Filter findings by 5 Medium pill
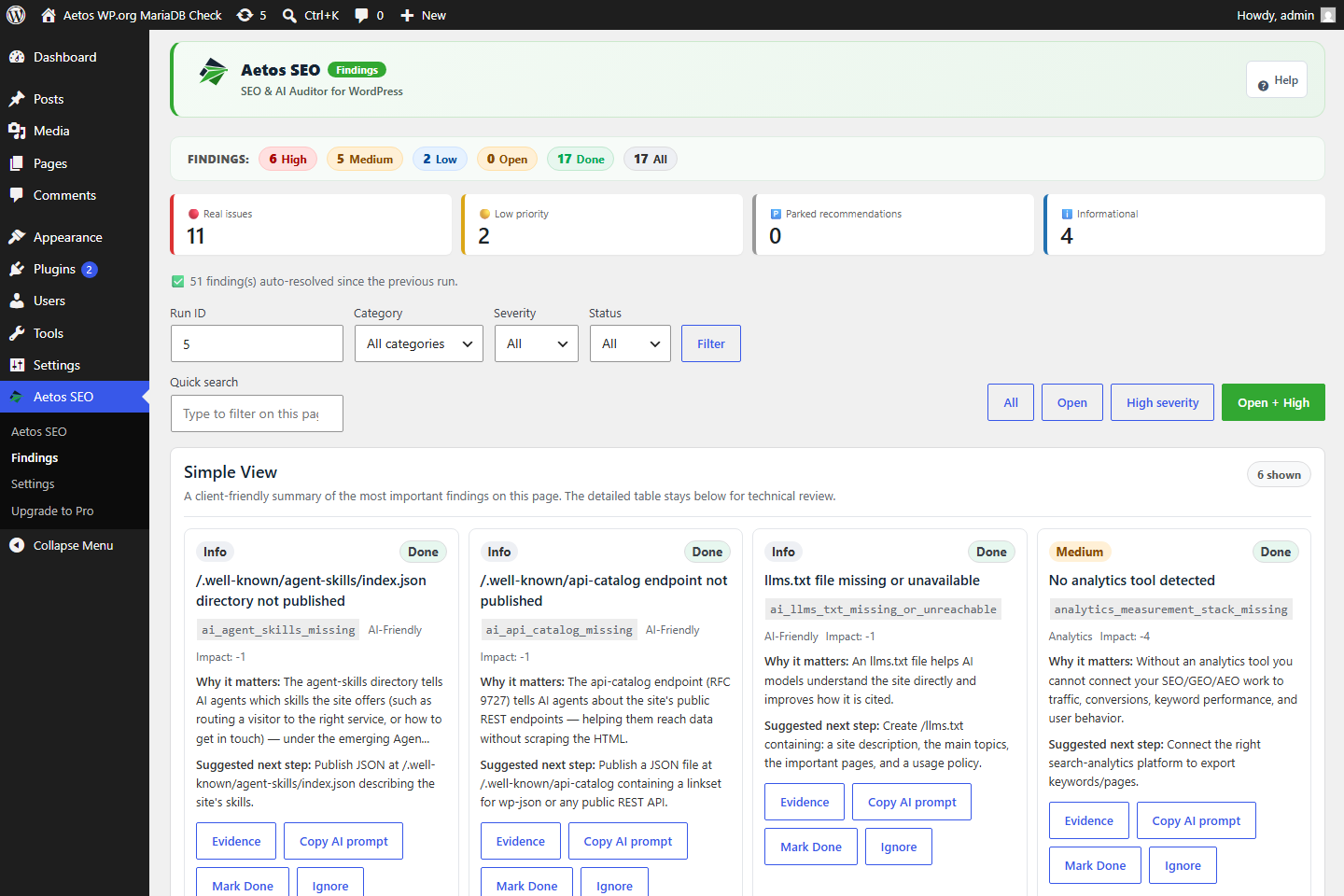Viewport: 1344px width, 896px height. pos(365,159)
